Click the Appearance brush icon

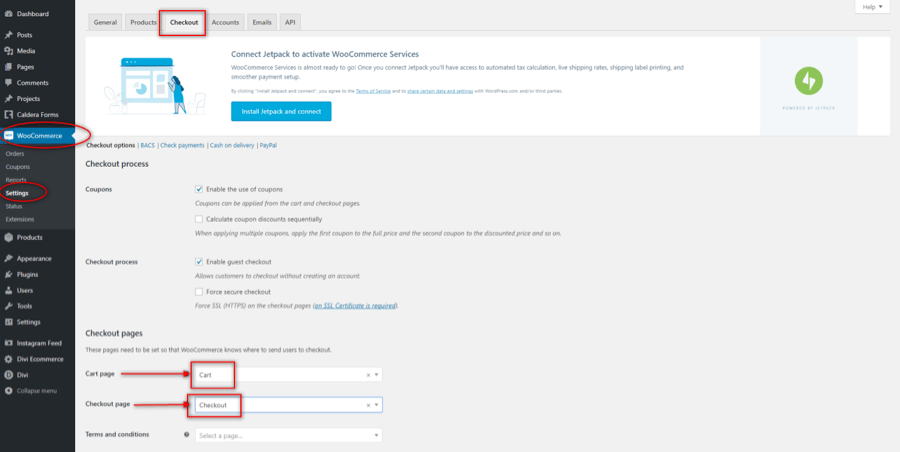[x=8, y=258]
